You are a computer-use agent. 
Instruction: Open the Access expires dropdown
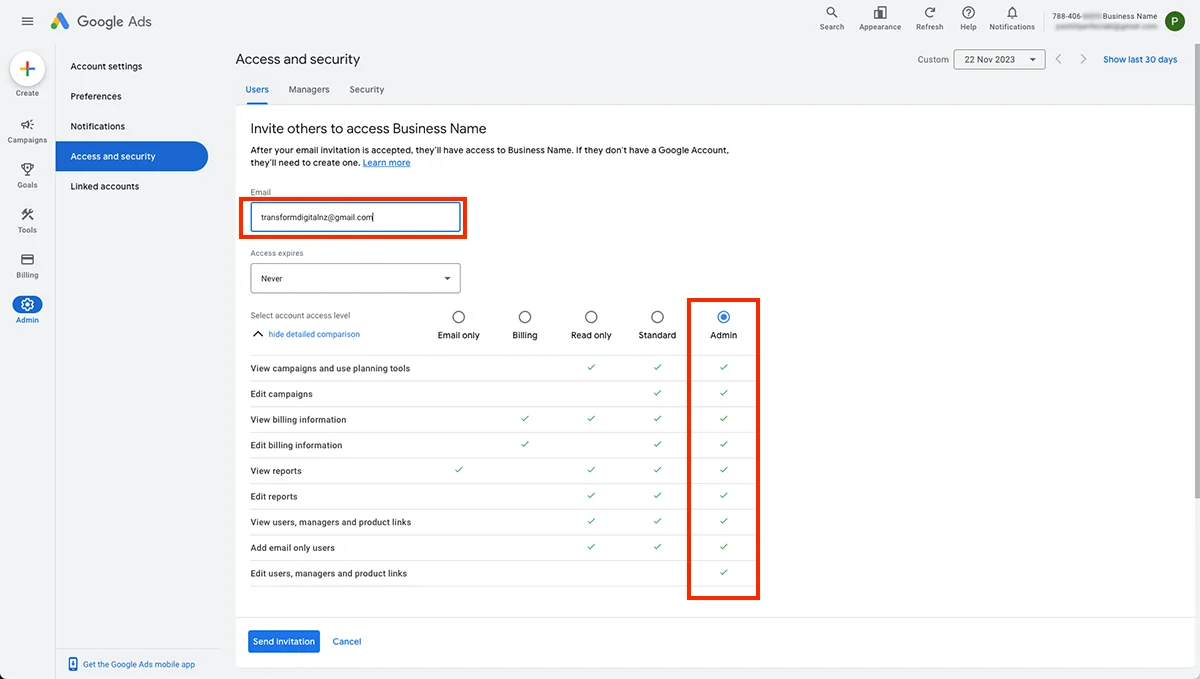(355, 278)
